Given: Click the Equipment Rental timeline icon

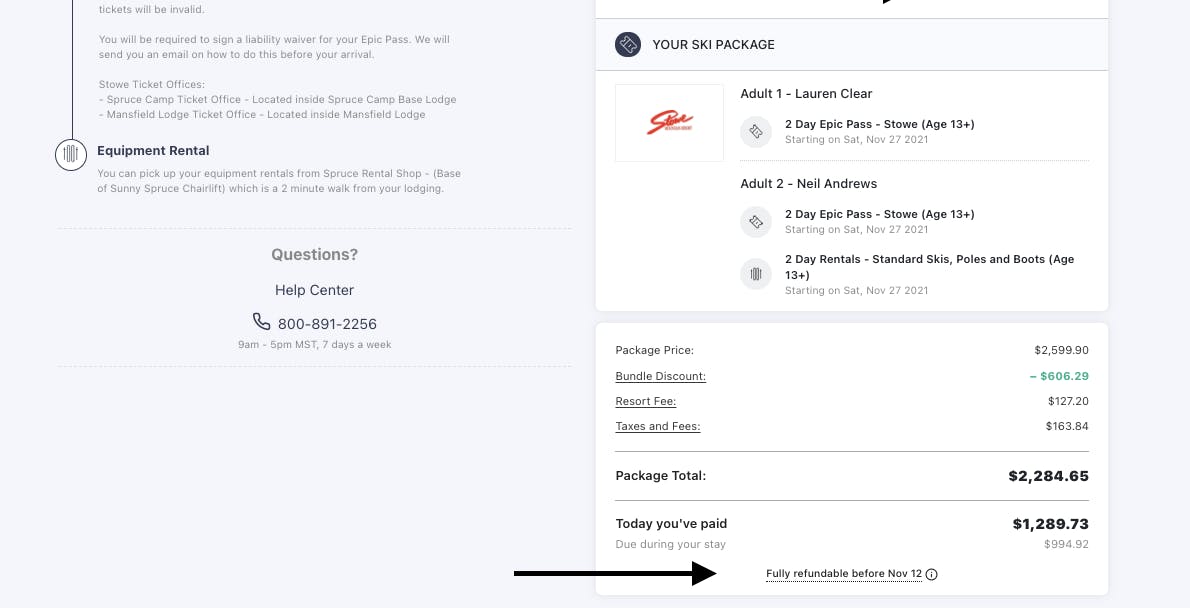Looking at the screenshot, I should [x=71, y=154].
